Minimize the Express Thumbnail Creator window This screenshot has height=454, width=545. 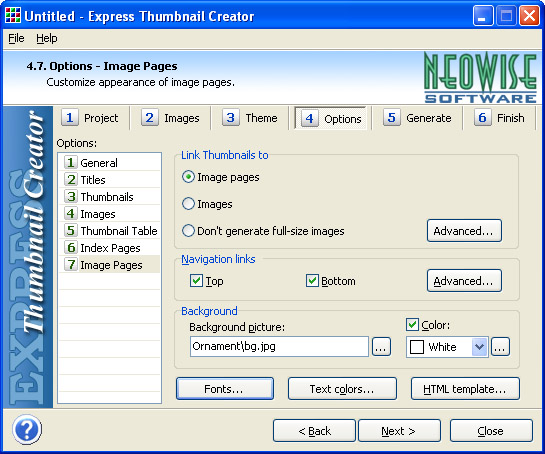[482, 16]
